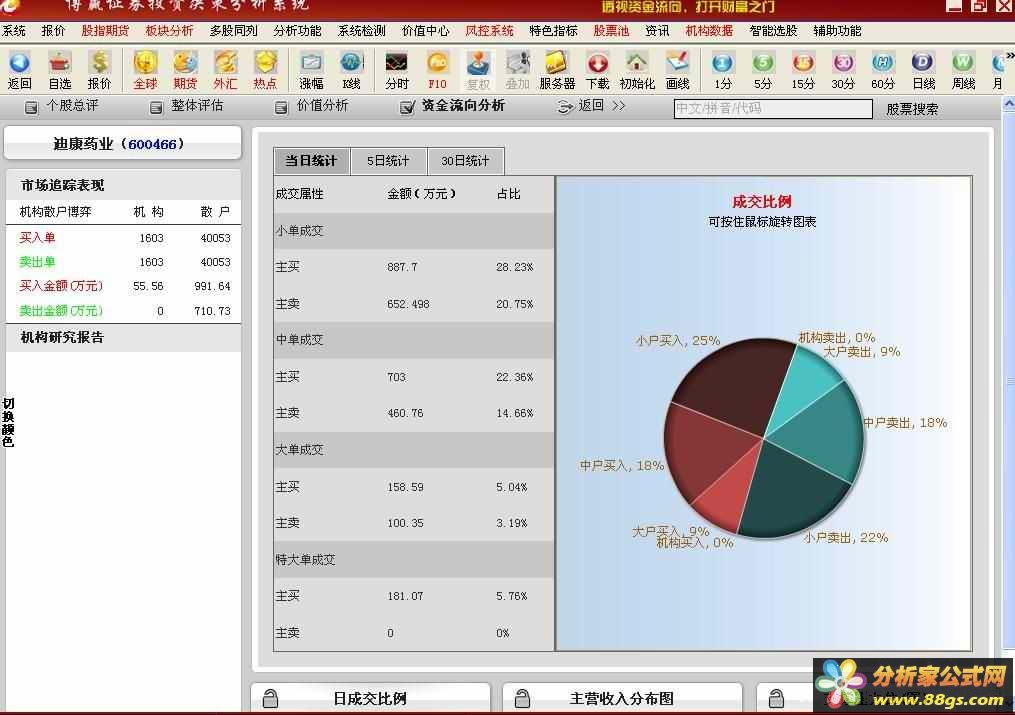Select the 买入金额(万元) row label

point(61,286)
